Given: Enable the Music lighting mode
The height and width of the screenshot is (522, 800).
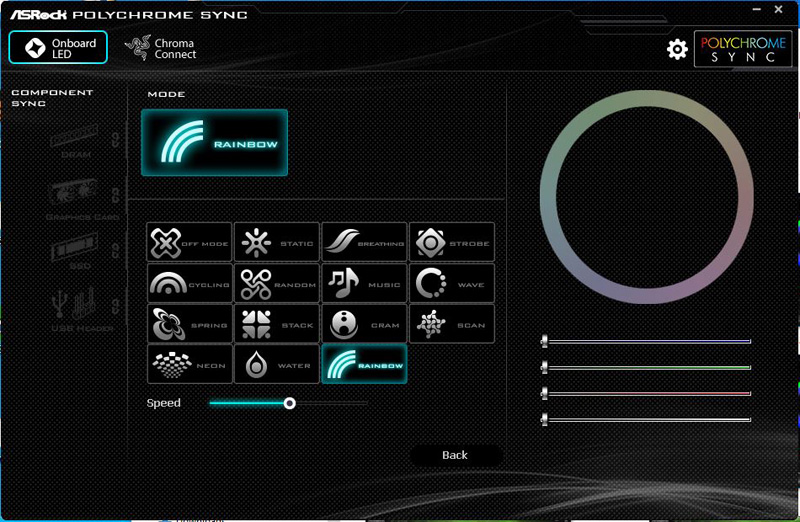Looking at the screenshot, I should pos(364,283).
